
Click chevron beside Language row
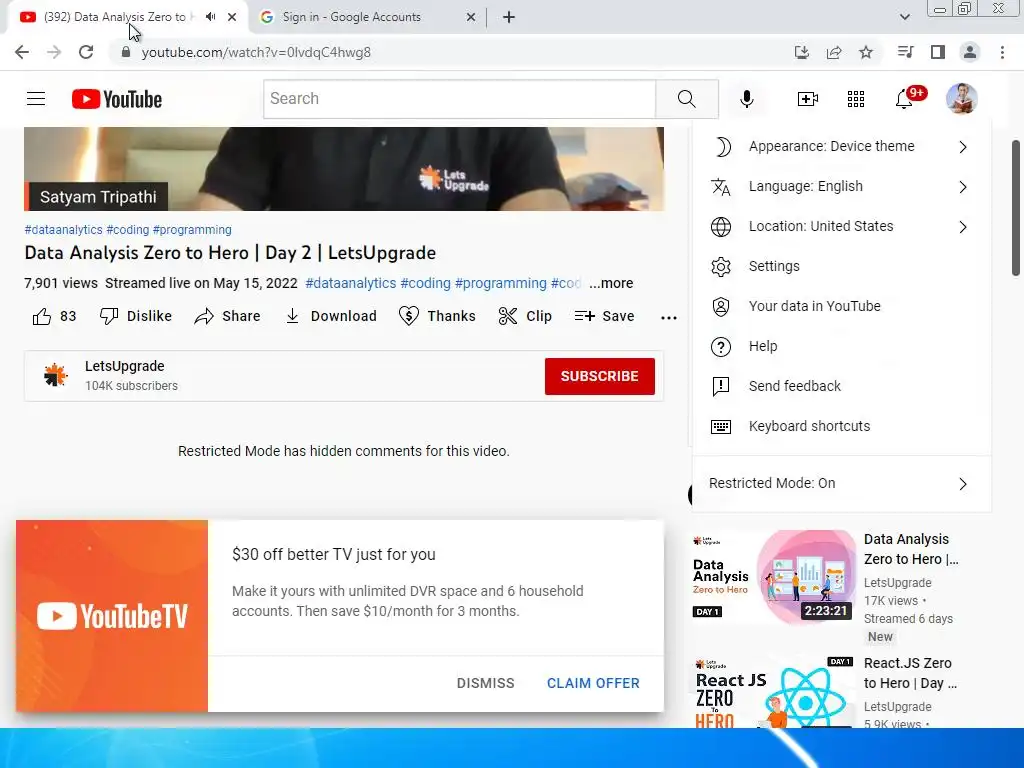[963, 187]
